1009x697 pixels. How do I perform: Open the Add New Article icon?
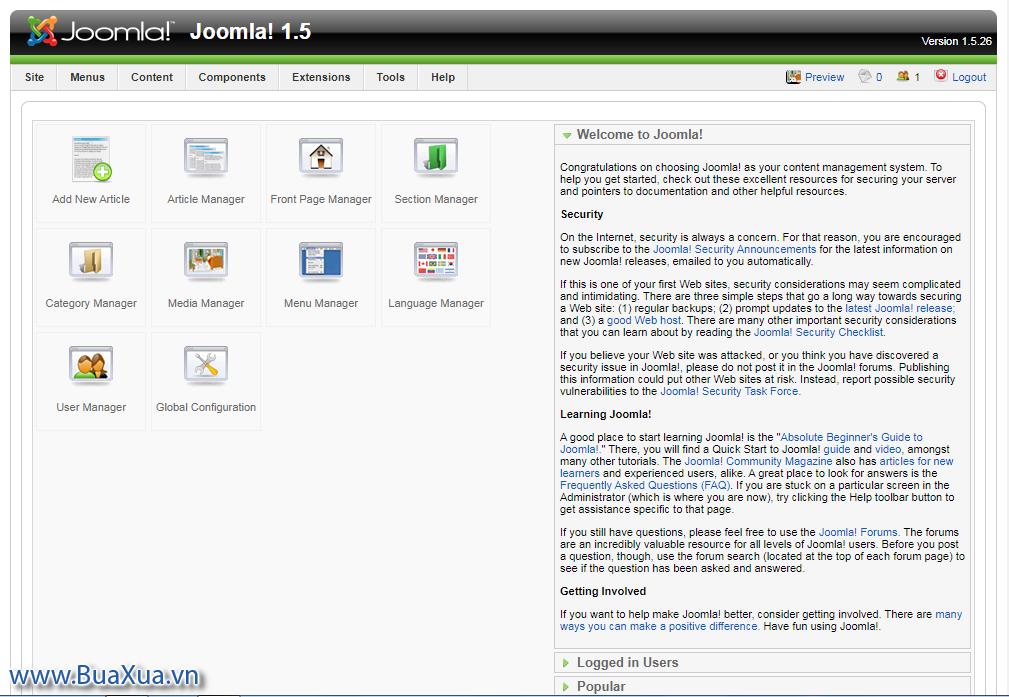(91, 159)
